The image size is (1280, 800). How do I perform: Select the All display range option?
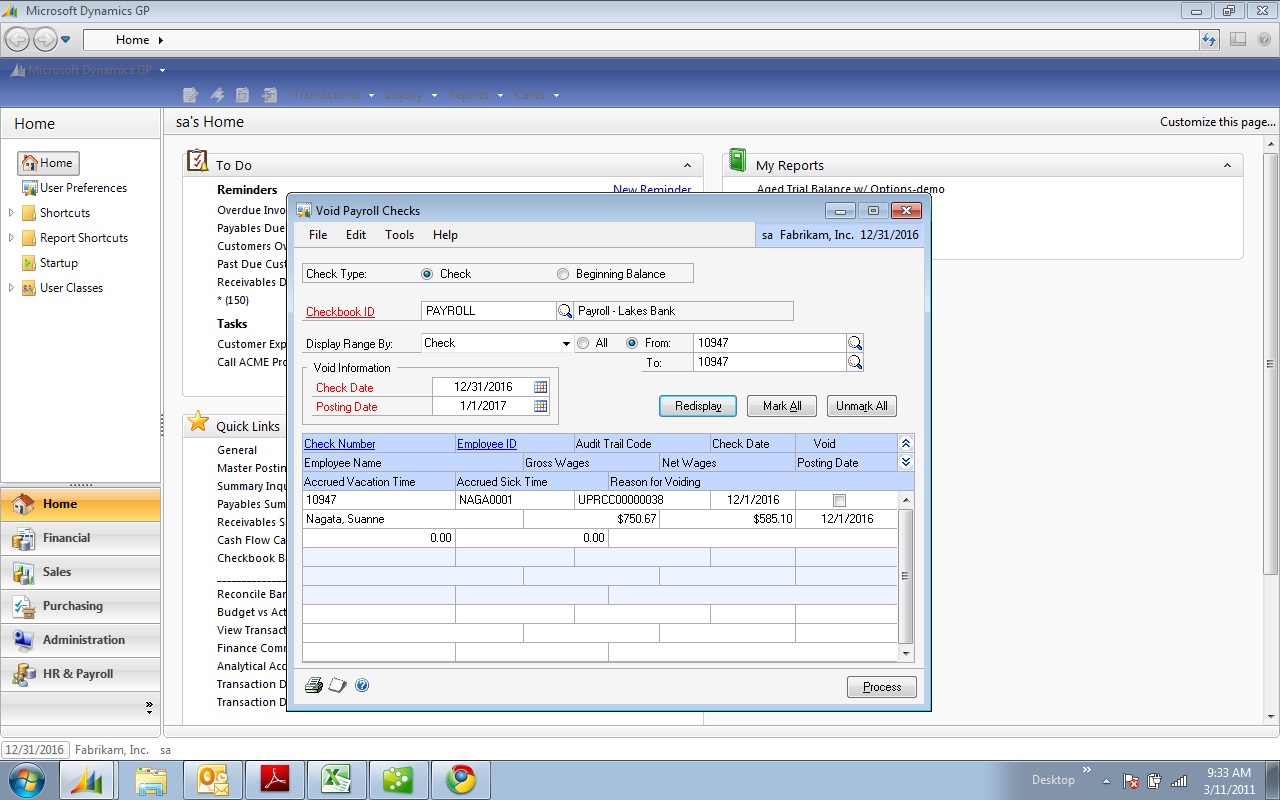click(x=581, y=341)
